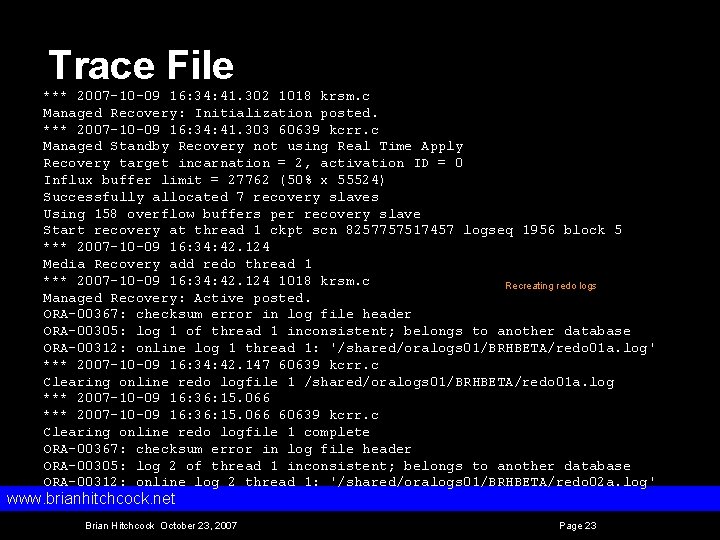Click 'Managed Recovery: Active posted.' line

click(177, 298)
